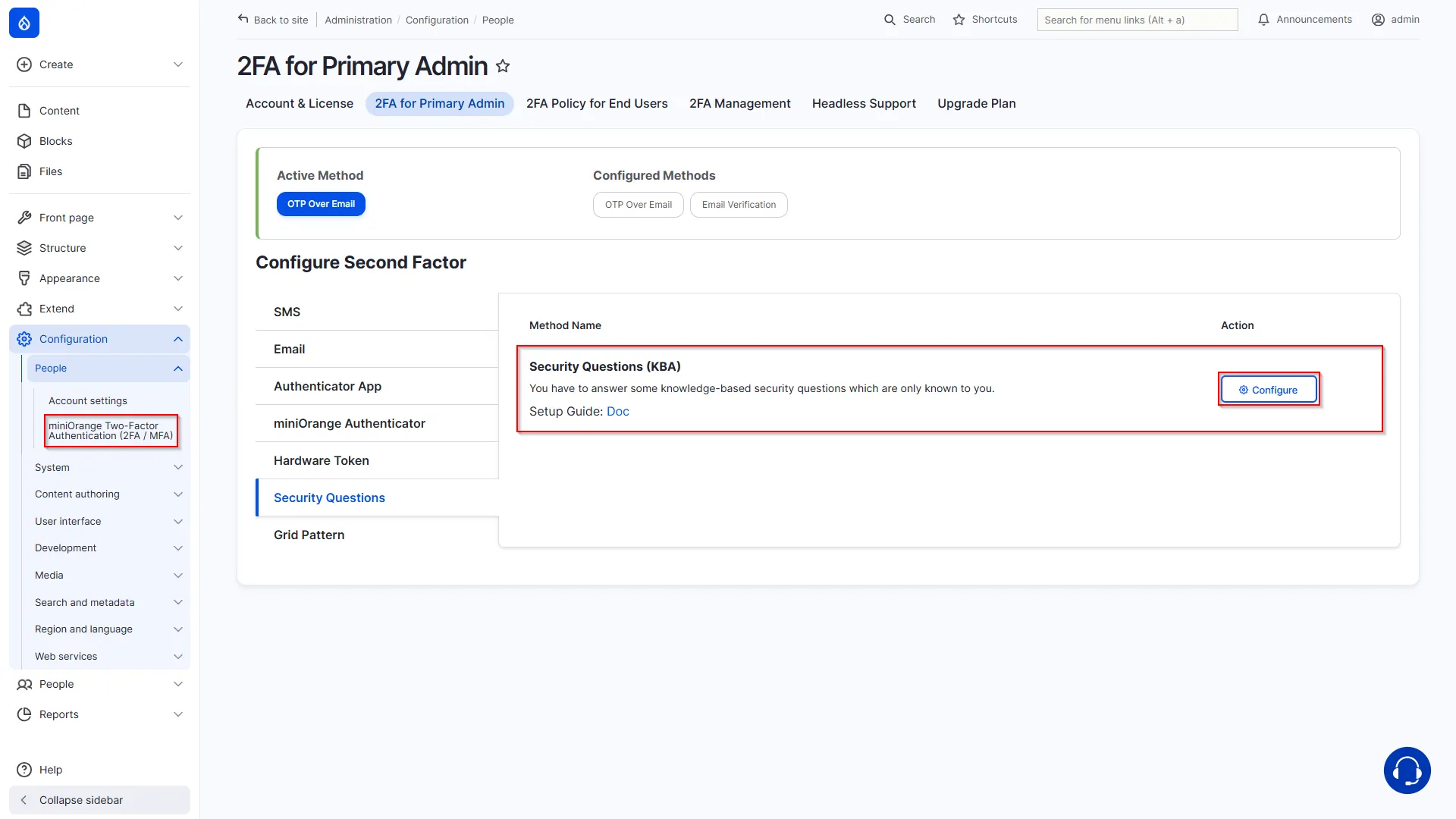Click the Search magnifier icon
The image size is (1456, 819).
[x=890, y=20]
